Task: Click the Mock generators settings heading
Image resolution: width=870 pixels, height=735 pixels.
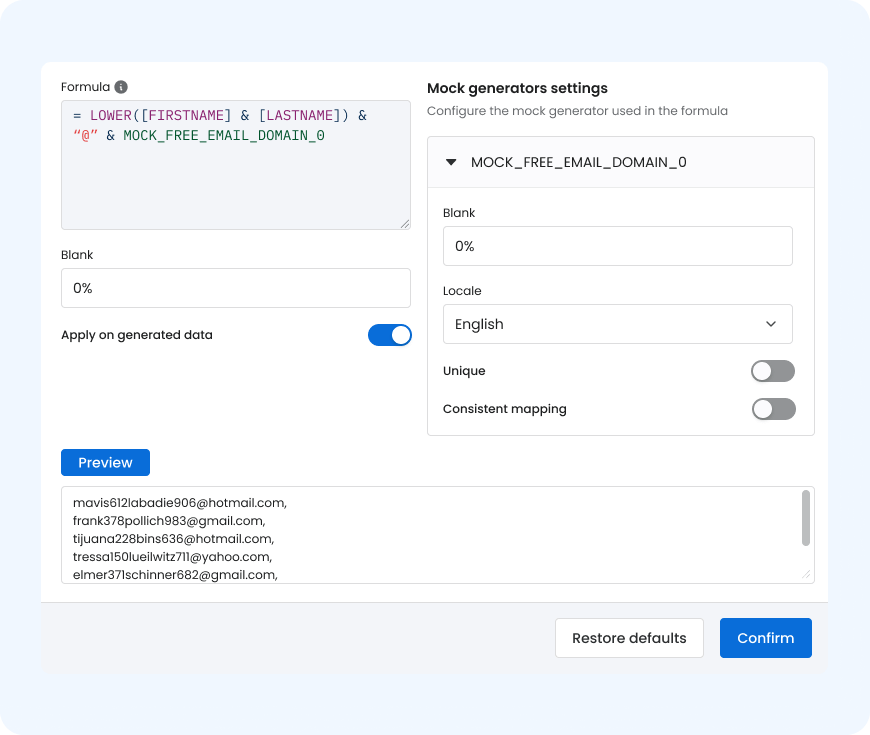Action: tap(517, 88)
